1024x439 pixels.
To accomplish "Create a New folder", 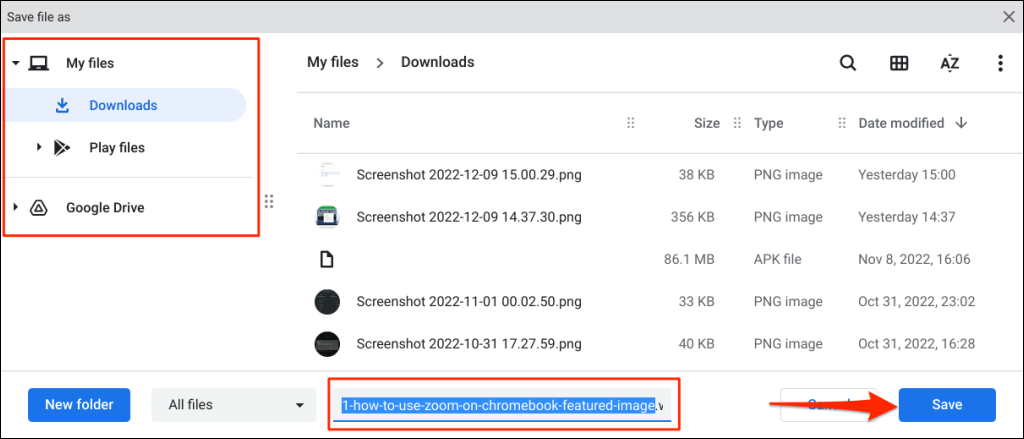I will pyautogui.click(x=79, y=405).
